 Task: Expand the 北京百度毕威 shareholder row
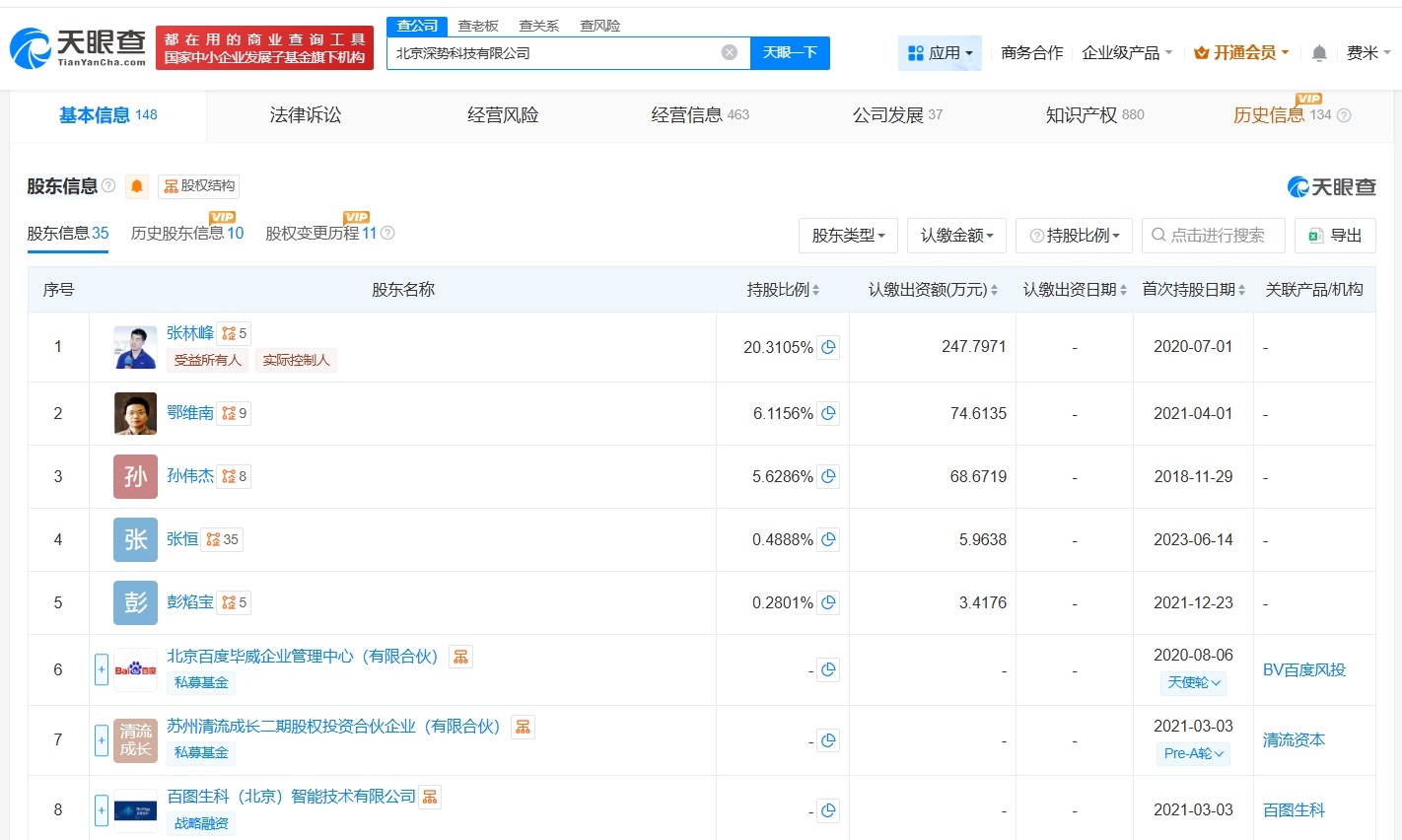click(102, 669)
